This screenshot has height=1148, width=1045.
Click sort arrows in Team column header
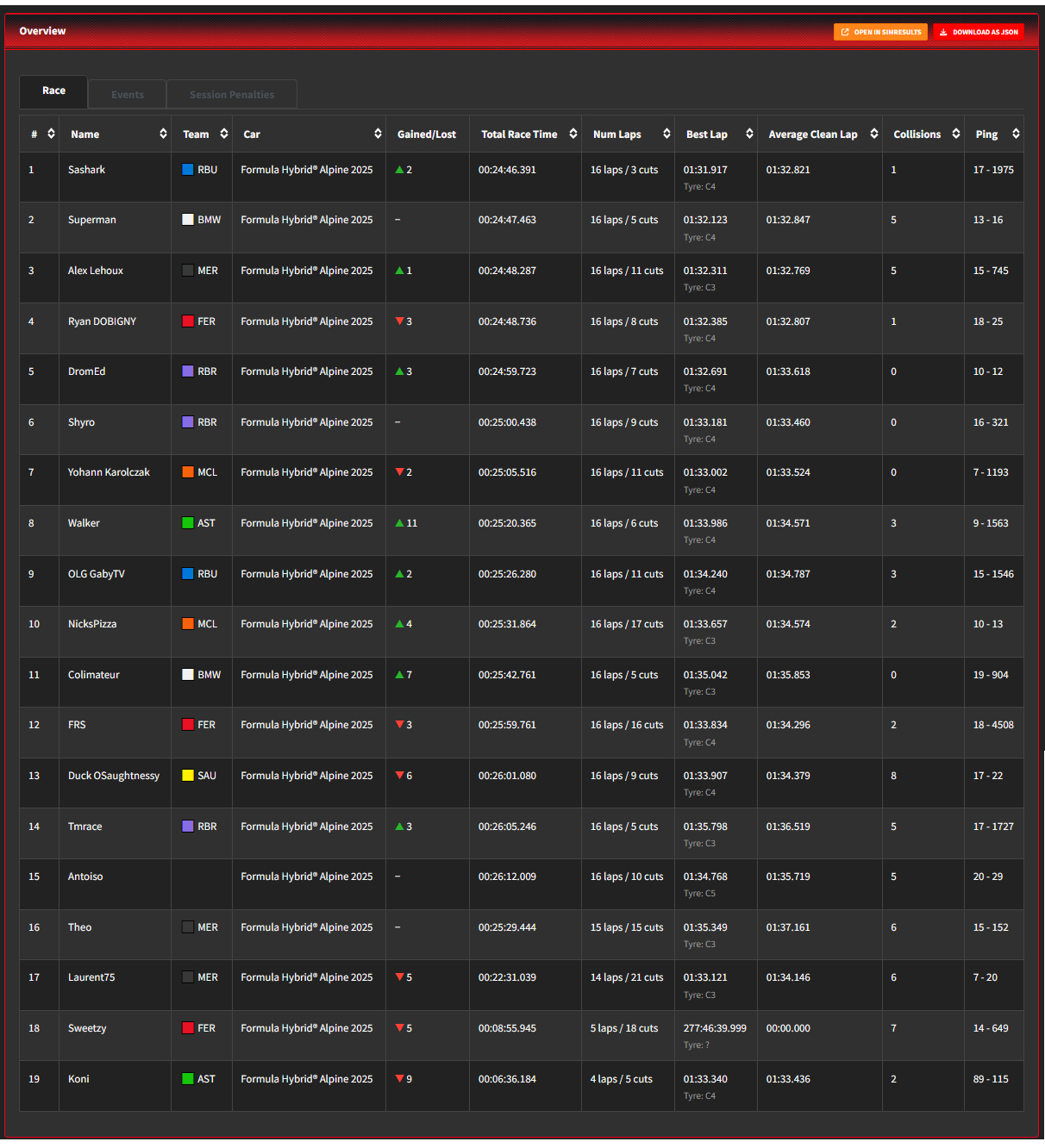point(224,134)
